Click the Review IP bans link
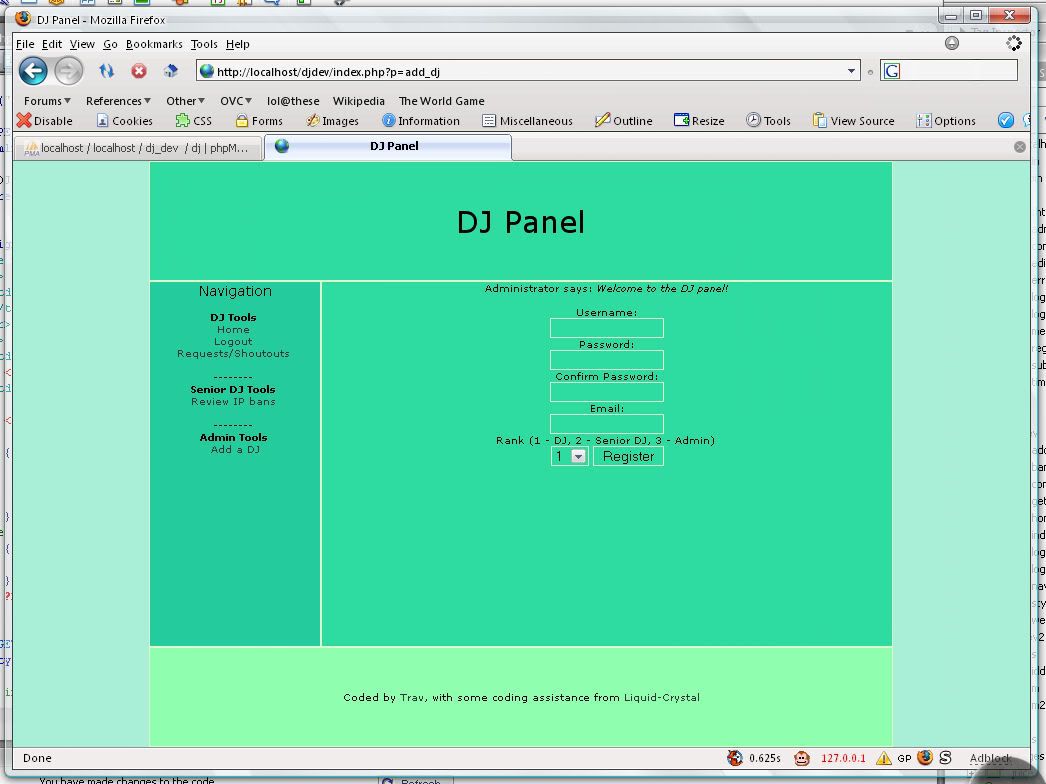The width and height of the screenshot is (1046, 784). [233, 402]
